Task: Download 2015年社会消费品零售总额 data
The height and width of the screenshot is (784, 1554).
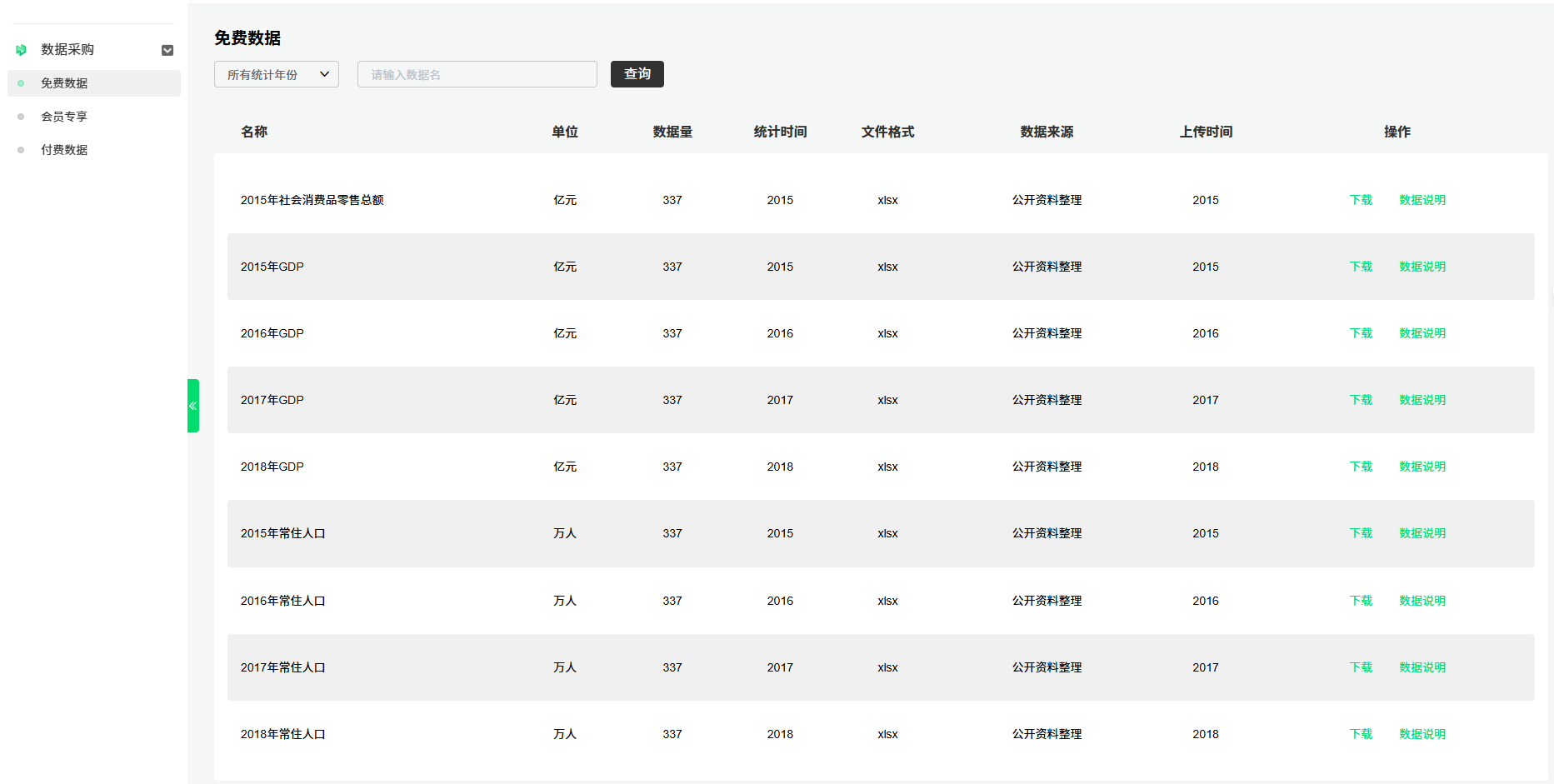Action: (x=1361, y=200)
